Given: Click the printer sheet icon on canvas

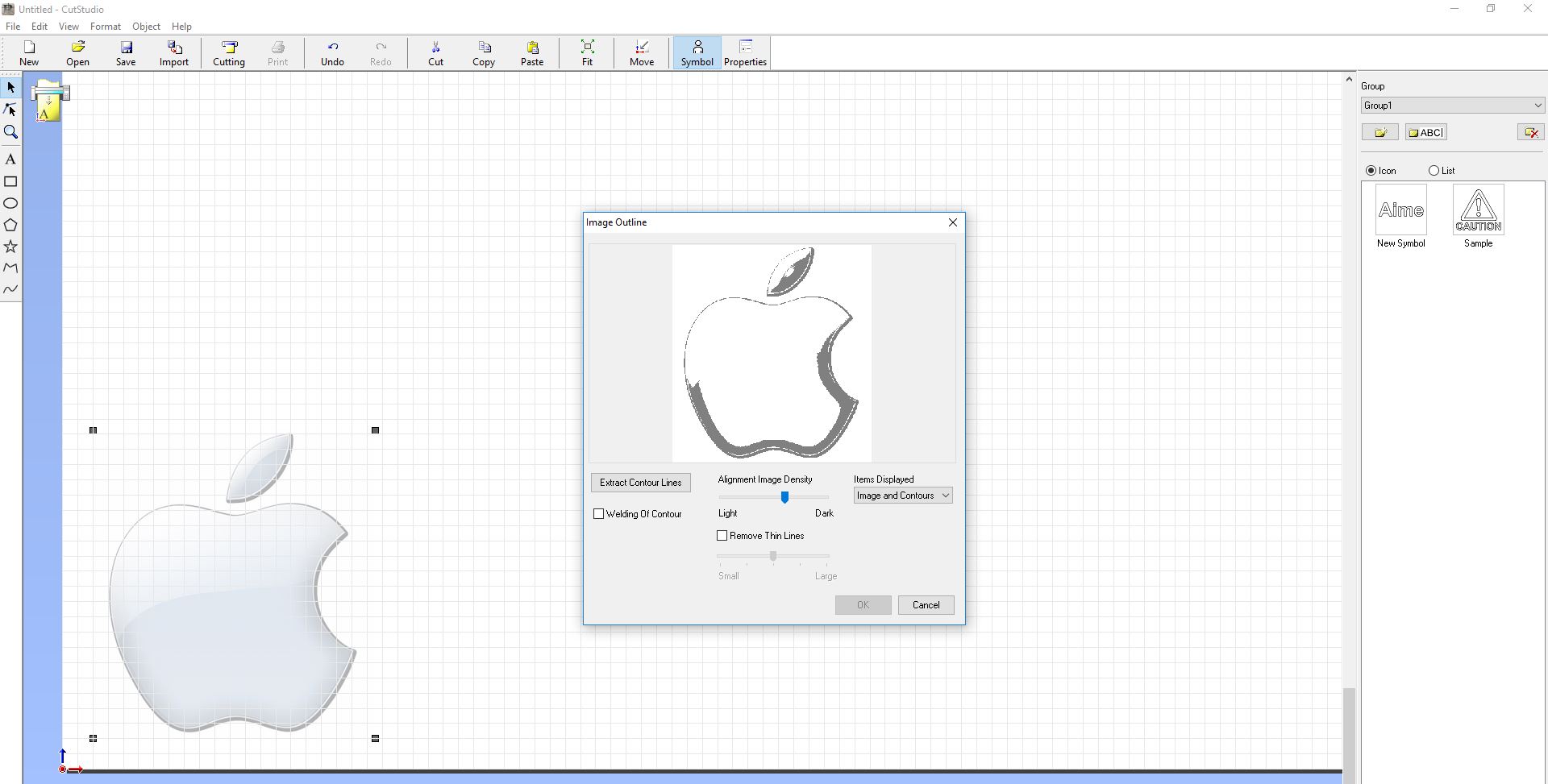Looking at the screenshot, I should point(49,101).
